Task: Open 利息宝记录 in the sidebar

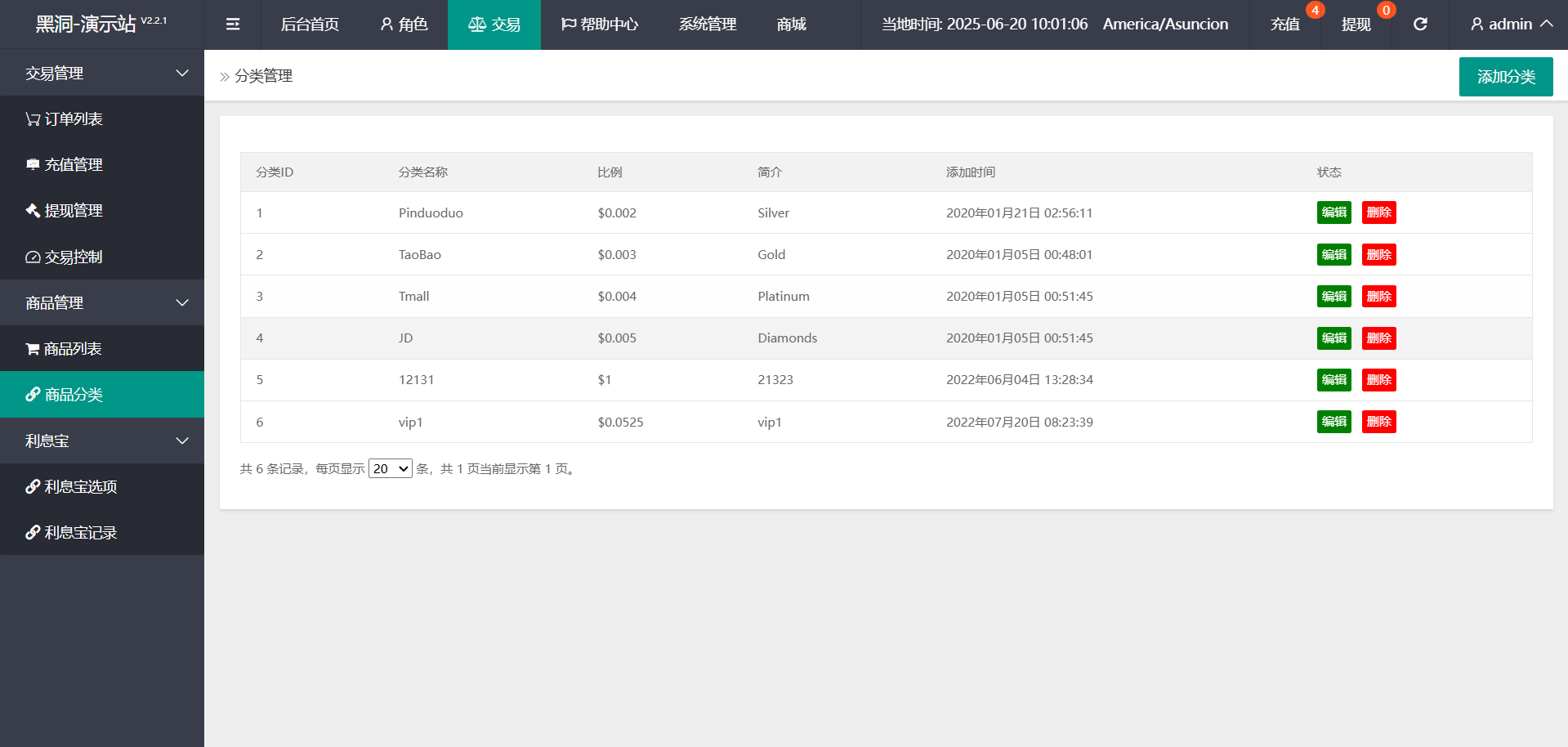Action: coord(102,533)
